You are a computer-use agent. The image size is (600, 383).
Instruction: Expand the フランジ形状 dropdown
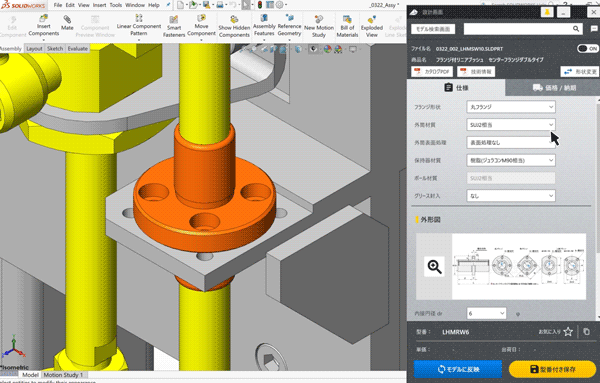click(511, 107)
